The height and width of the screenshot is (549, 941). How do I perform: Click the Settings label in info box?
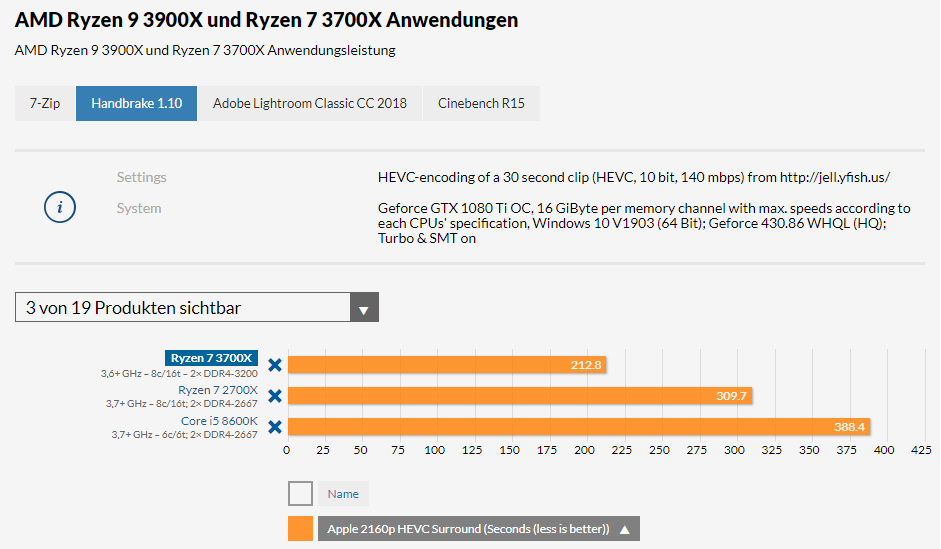click(142, 177)
